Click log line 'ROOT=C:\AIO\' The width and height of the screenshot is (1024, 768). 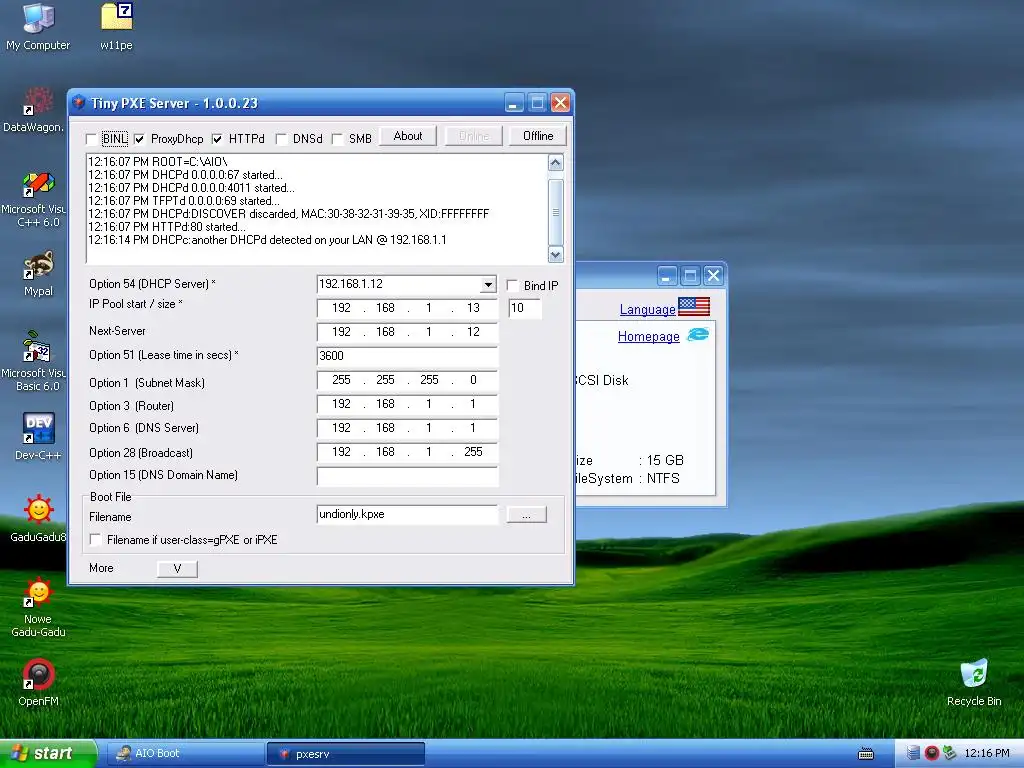[157, 161]
